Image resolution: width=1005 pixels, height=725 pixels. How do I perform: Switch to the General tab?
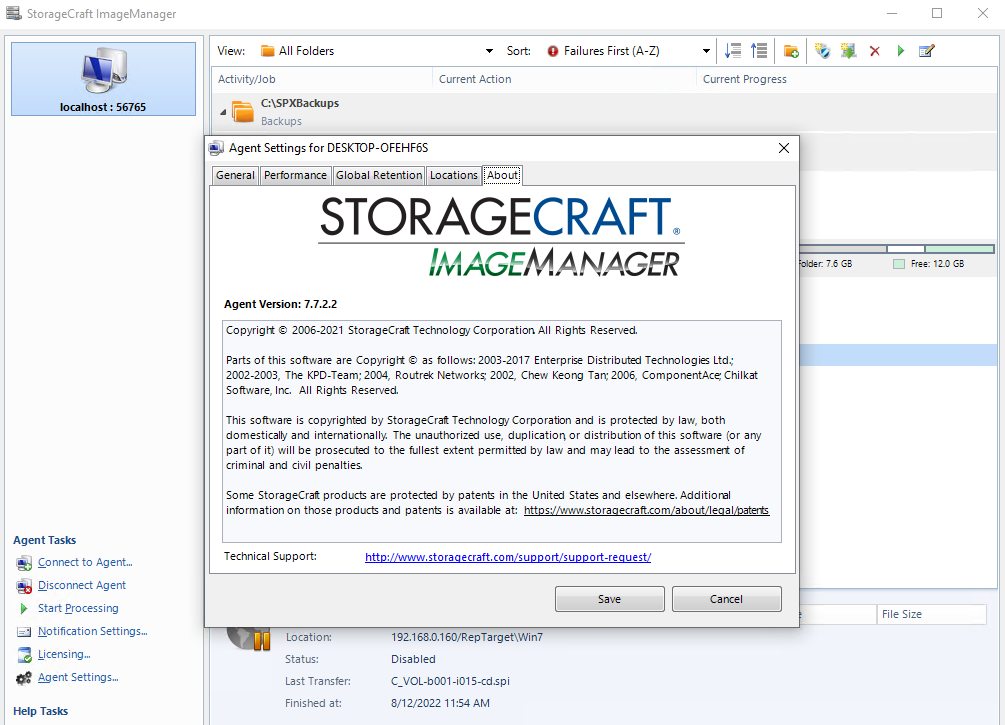tap(235, 175)
